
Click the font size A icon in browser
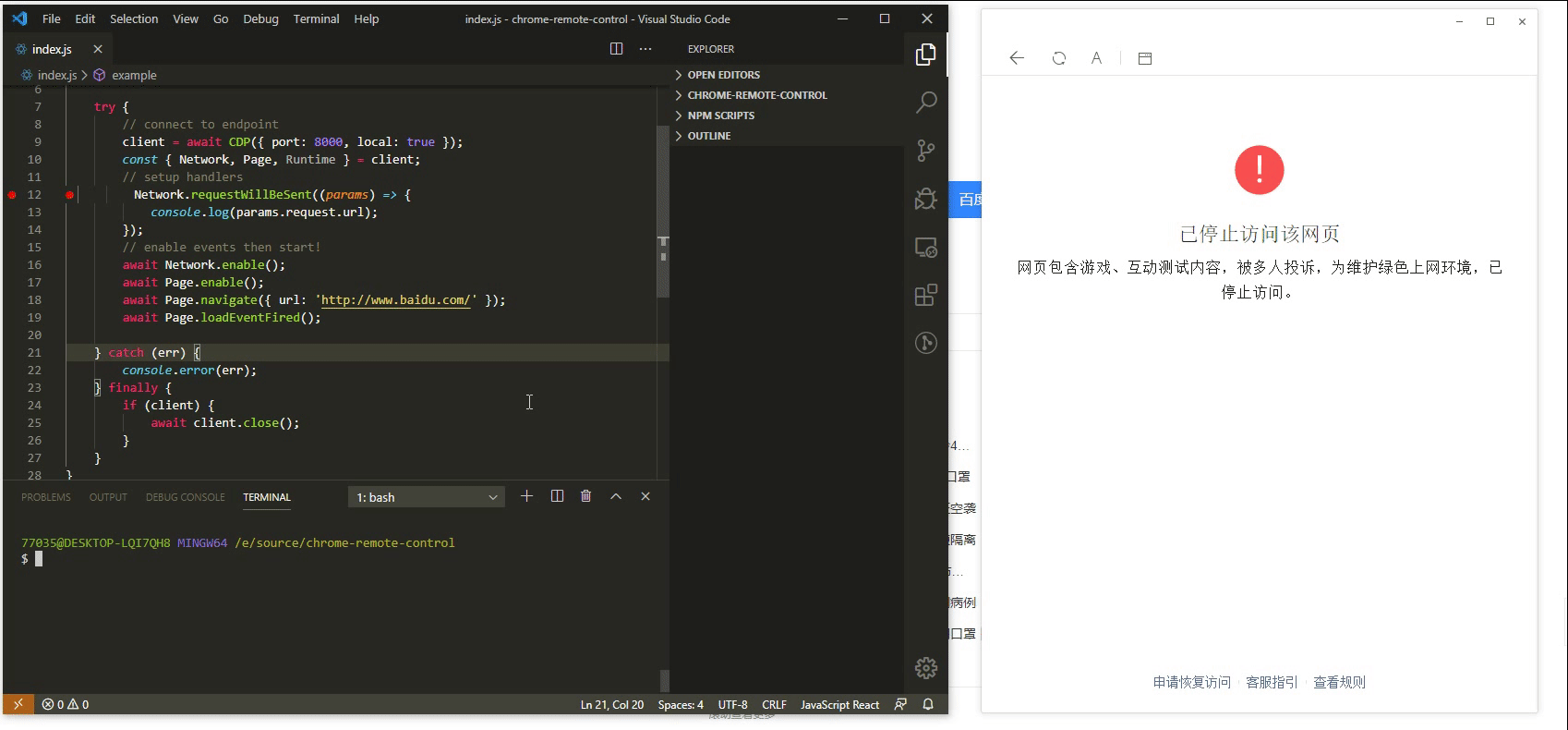click(x=1096, y=58)
